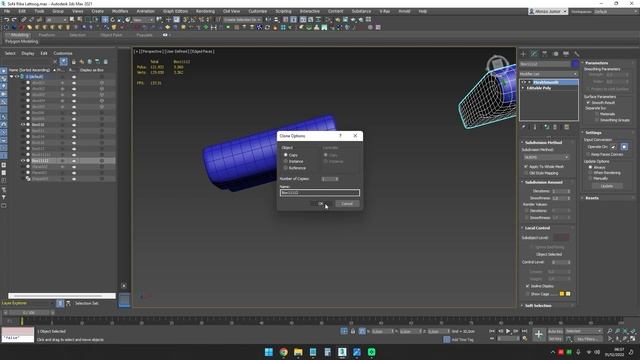640x360 pixels.
Task: Enable Separate by Materials checkbox
Action: pyautogui.click(x=597, y=114)
